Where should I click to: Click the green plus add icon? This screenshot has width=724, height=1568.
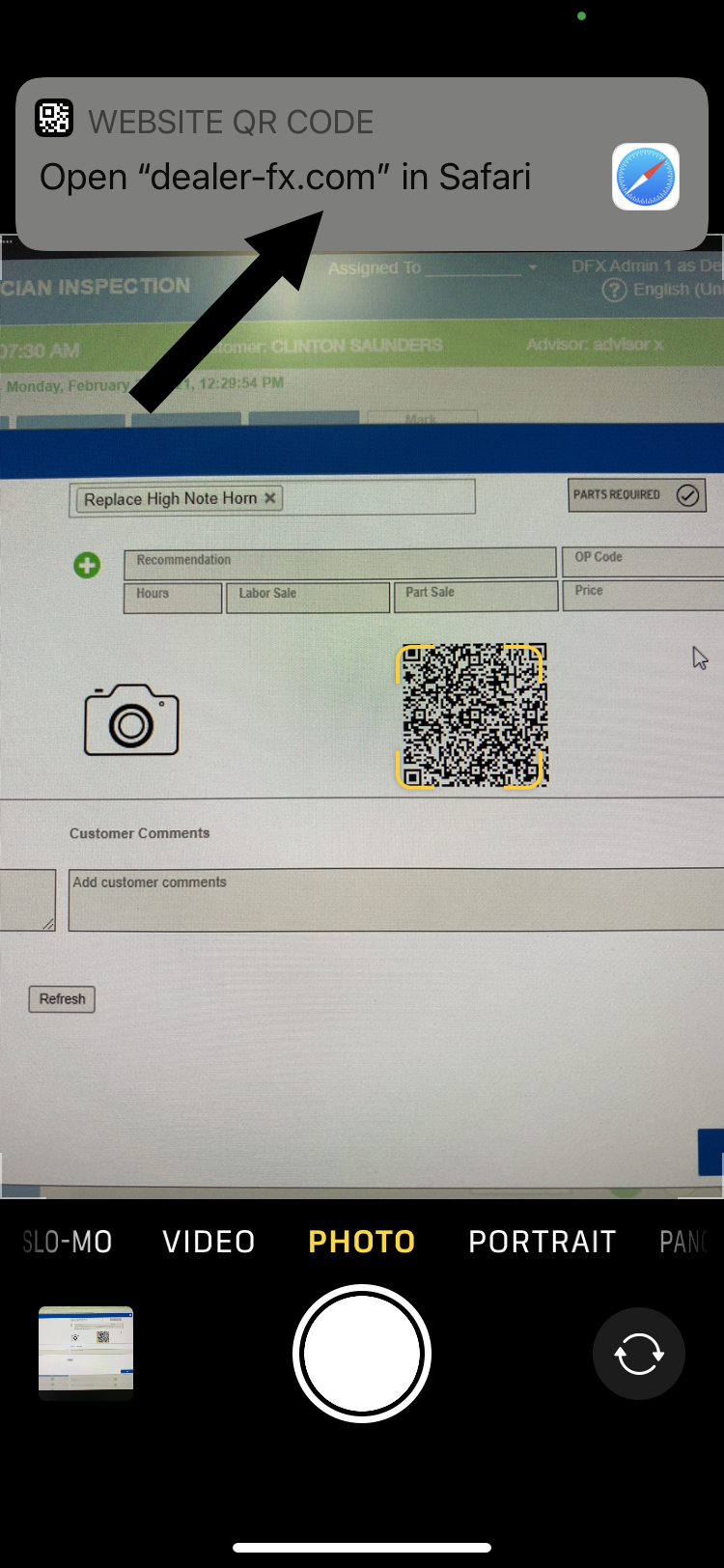[x=87, y=565]
